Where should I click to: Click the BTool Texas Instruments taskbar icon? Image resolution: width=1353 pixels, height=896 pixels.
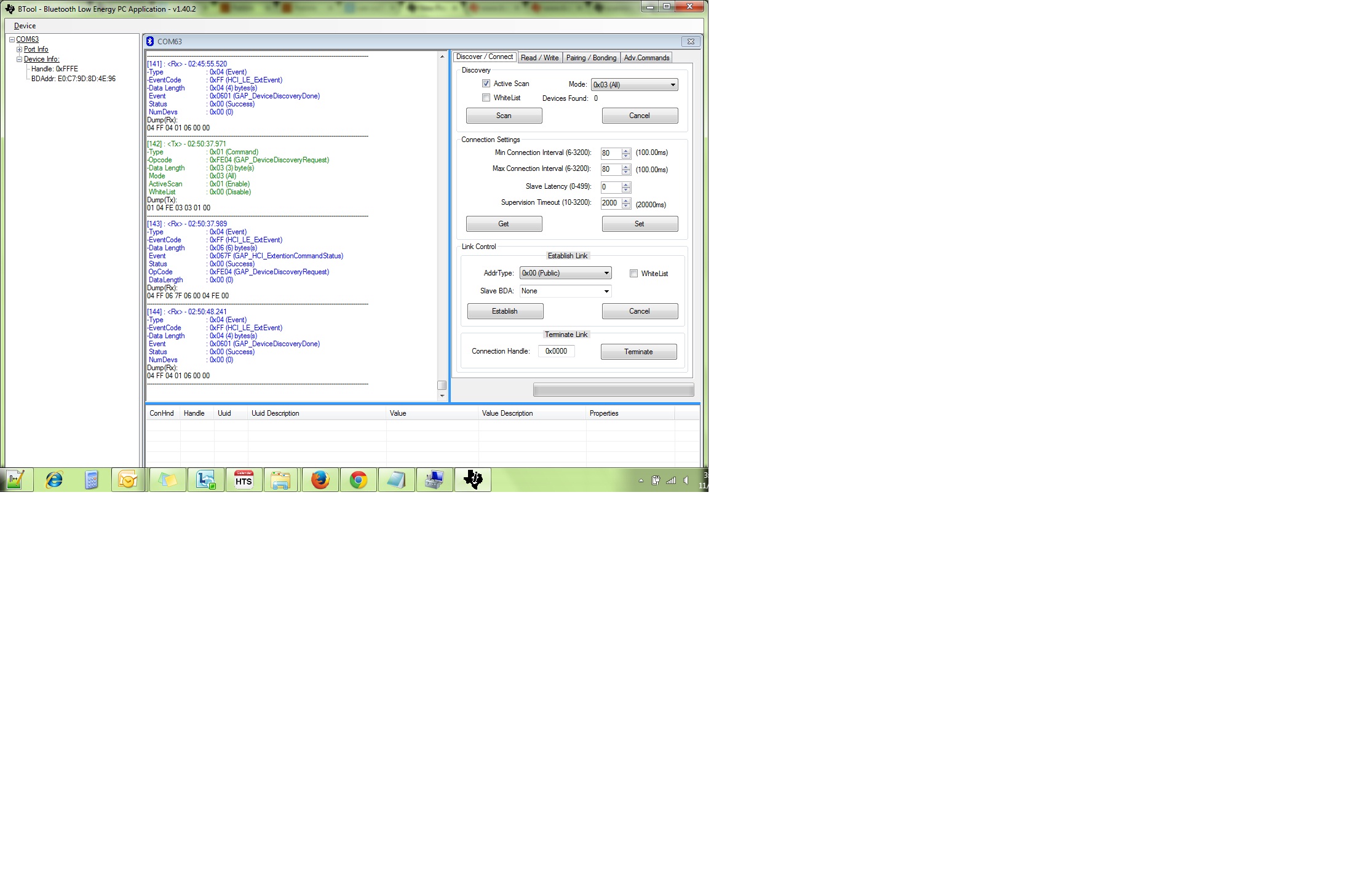pyautogui.click(x=472, y=480)
